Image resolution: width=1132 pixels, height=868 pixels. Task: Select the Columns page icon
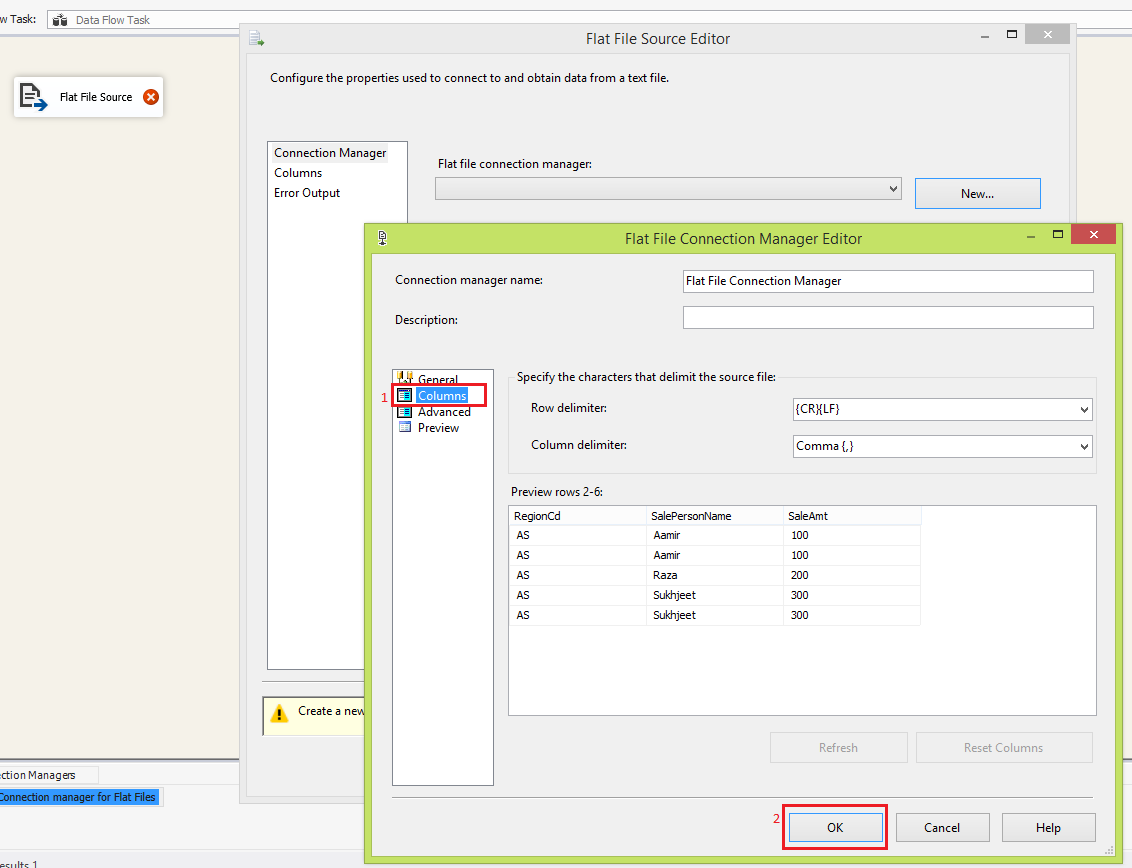click(406, 395)
